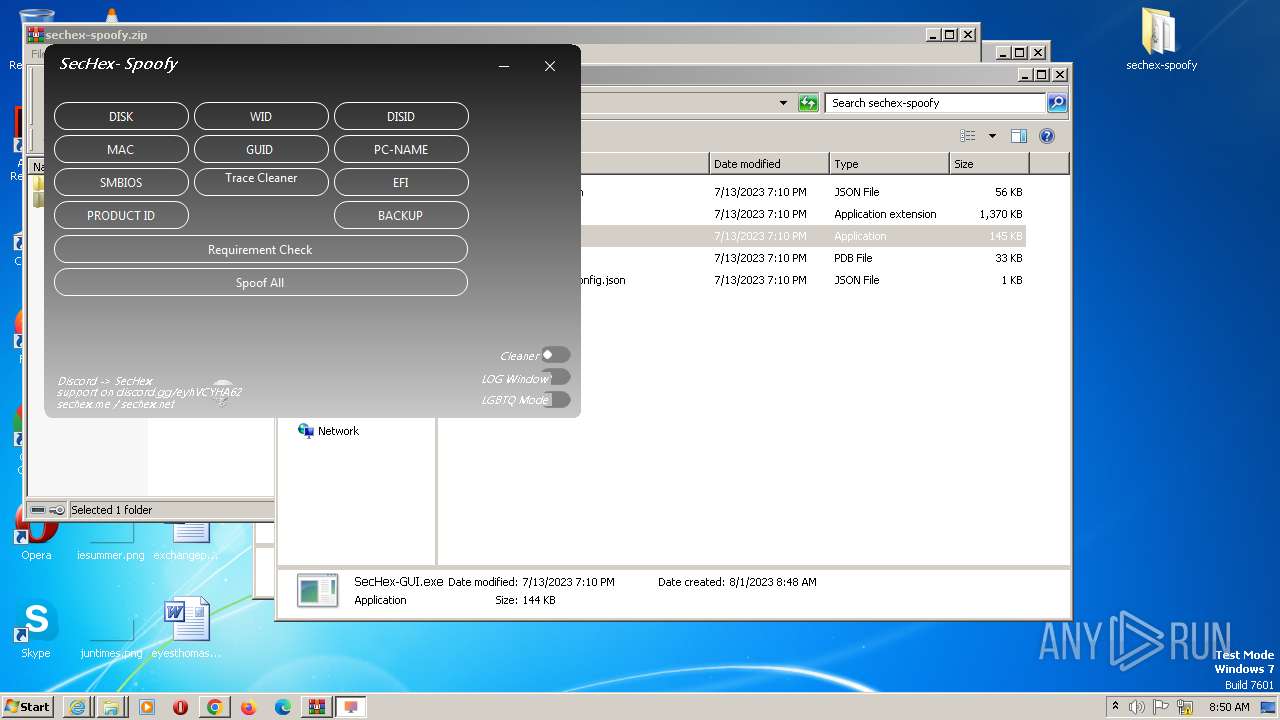Viewport: 1280px width, 720px height.
Task: Click the DISID button
Action: coord(401,116)
